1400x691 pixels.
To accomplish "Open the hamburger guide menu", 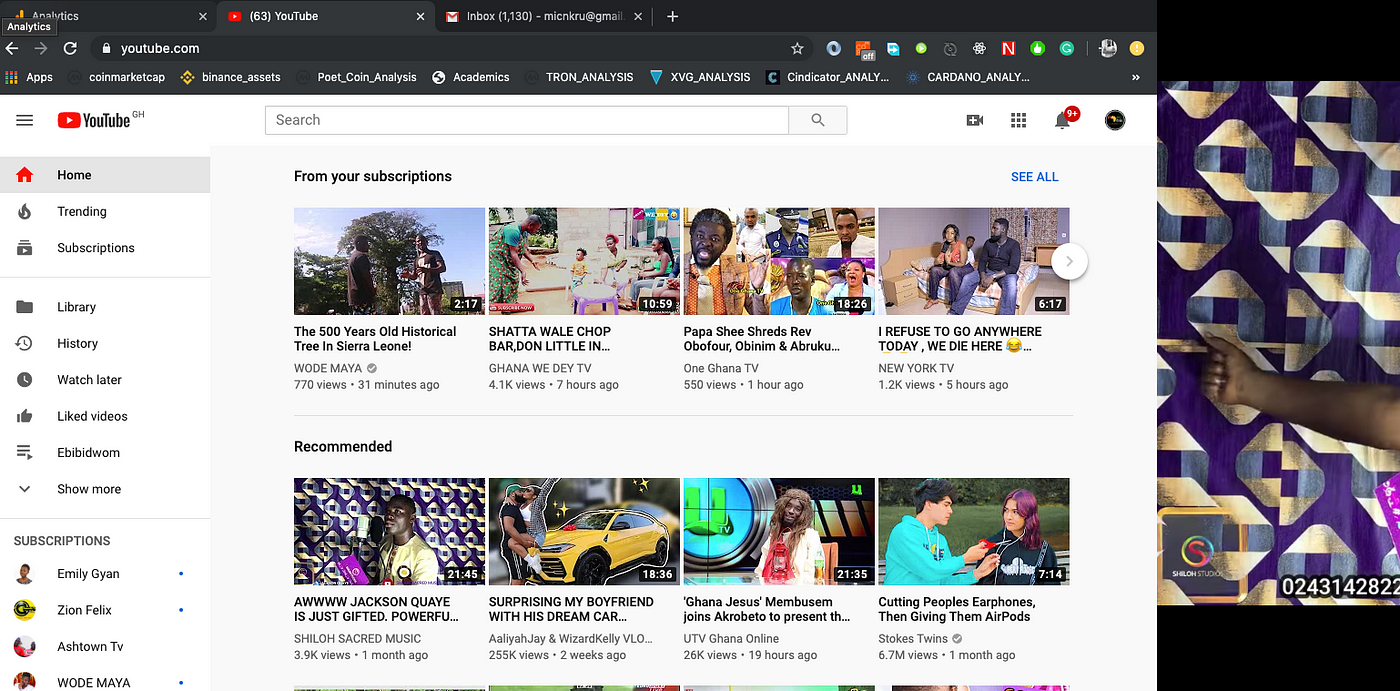I will tap(25, 120).
